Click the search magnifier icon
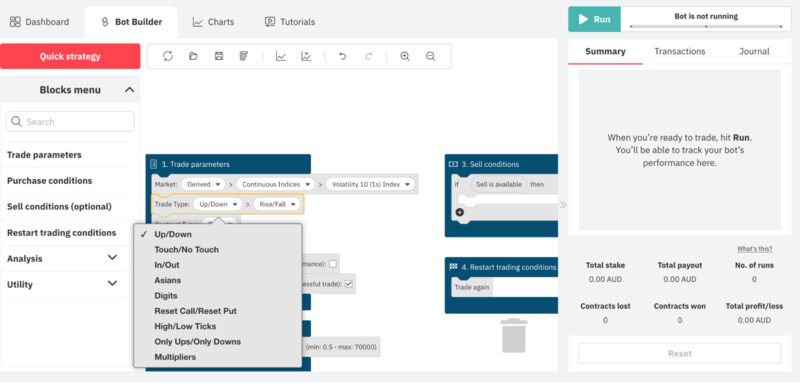800x385 pixels. click(16, 121)
